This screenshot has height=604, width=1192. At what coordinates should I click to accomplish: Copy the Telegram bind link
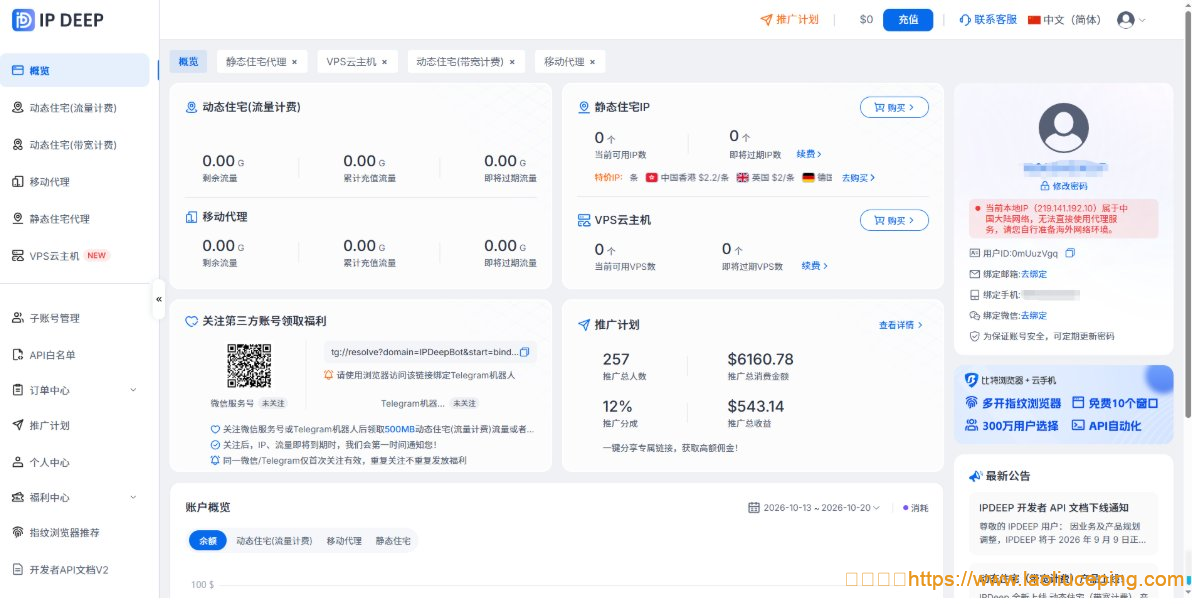click(525, 352)
